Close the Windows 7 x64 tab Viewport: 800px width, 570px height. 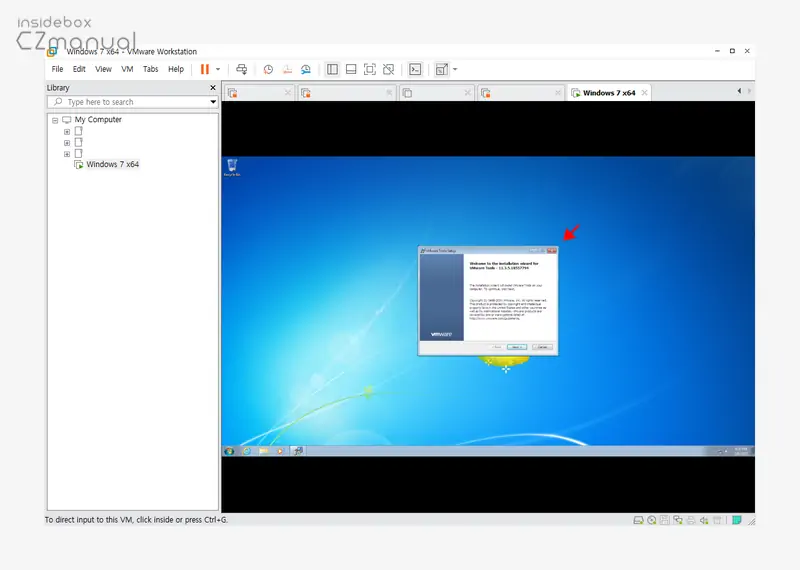(x=644, y=93)
